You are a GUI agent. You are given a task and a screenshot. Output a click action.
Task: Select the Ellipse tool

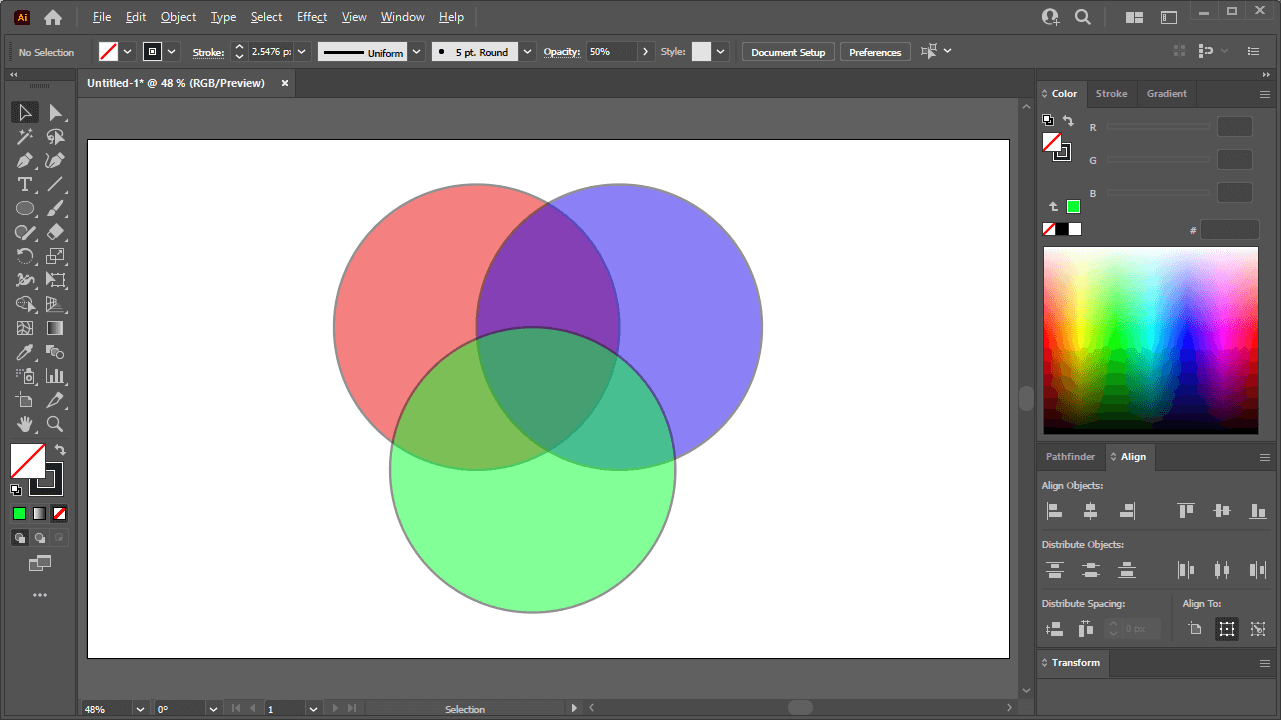[25, 208]
